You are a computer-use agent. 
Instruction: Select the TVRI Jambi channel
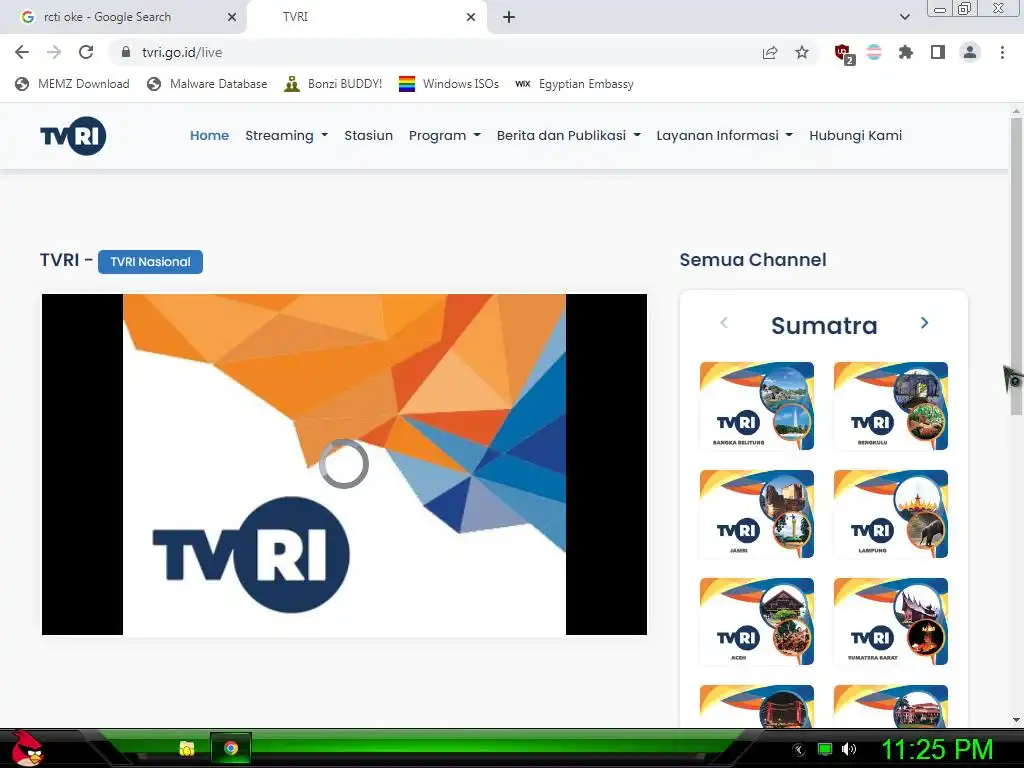(x=757, y=514)
